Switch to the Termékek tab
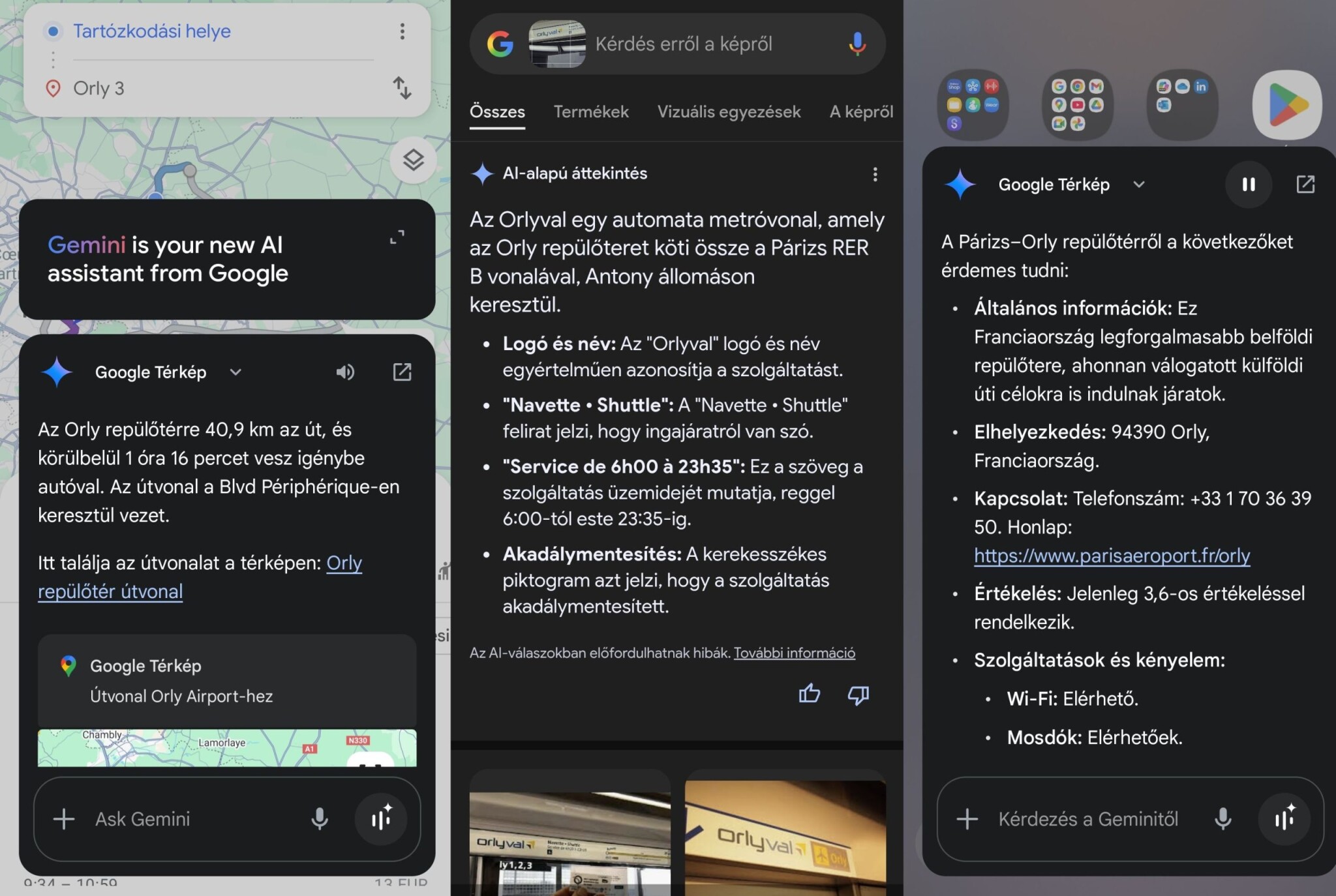This screenshot has width=1336, height=896. [x=591, y=112]
